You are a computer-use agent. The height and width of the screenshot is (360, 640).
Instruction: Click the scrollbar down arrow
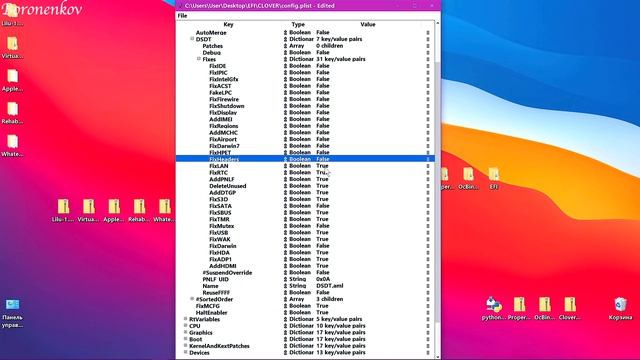pos(438,357)
